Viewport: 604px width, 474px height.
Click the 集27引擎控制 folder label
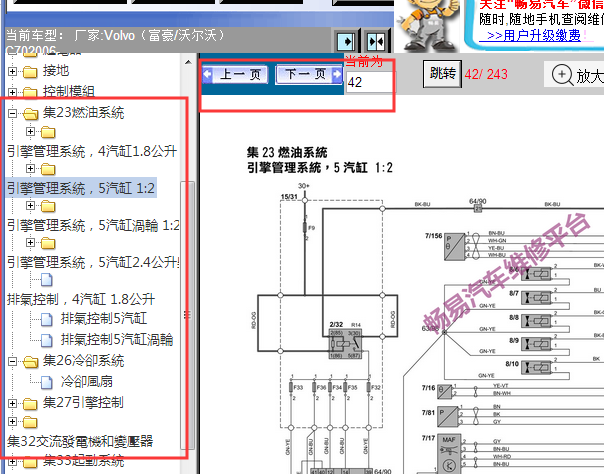83,403
